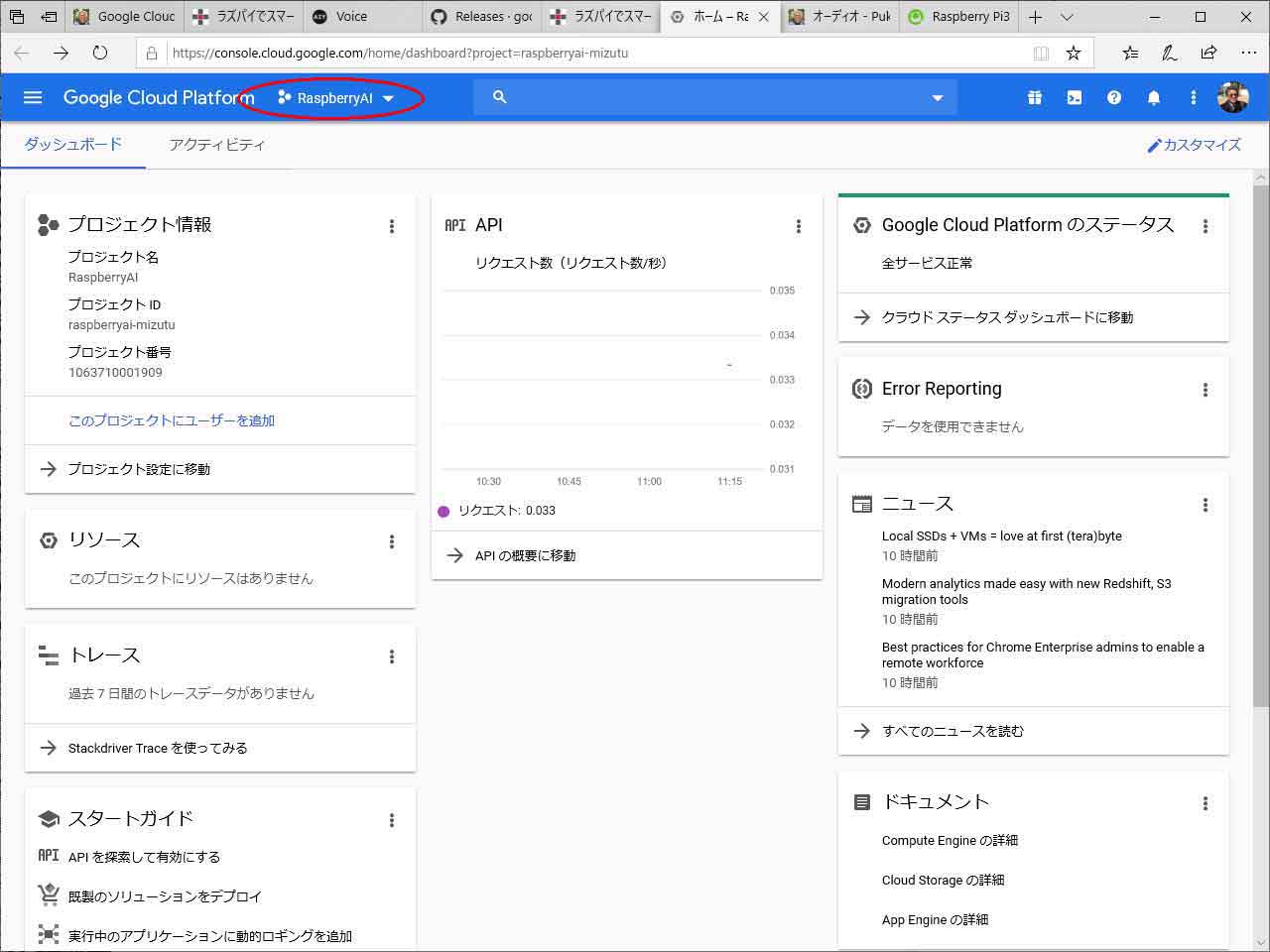Open the reading view book icon

pos(1041,53)
